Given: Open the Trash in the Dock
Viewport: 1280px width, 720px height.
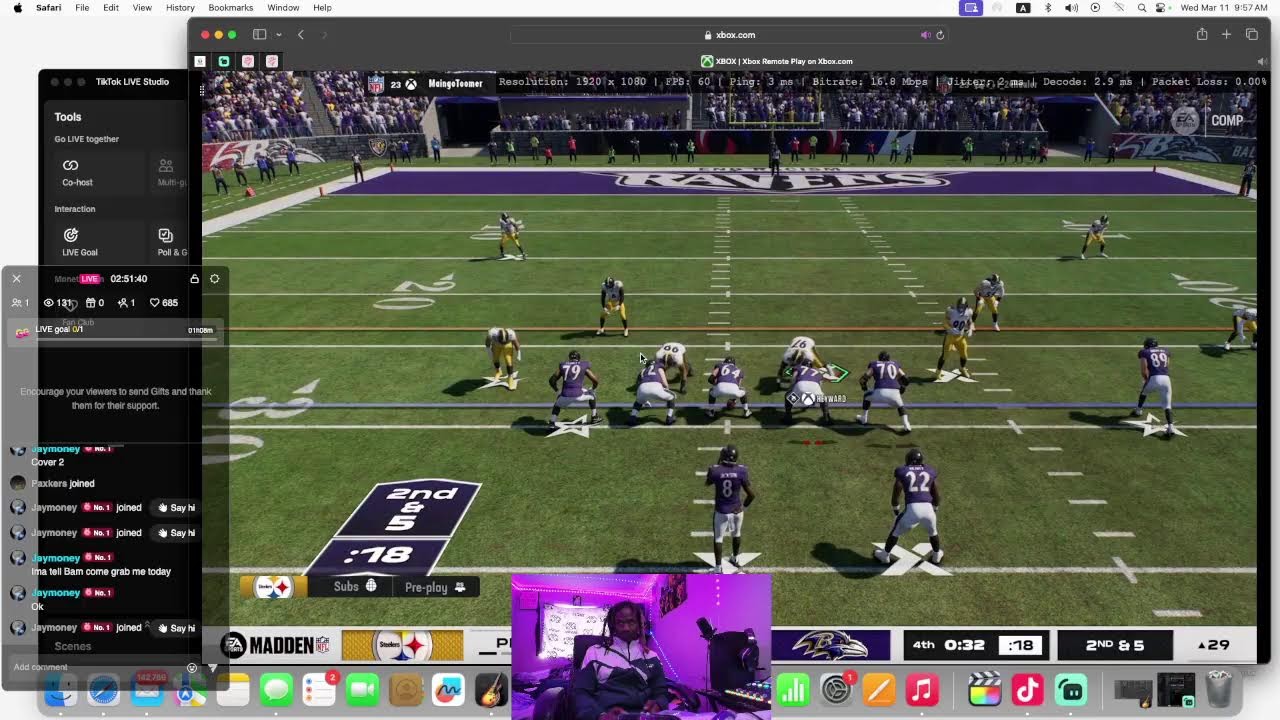Looking at the screenshot, I should 1219,690.
